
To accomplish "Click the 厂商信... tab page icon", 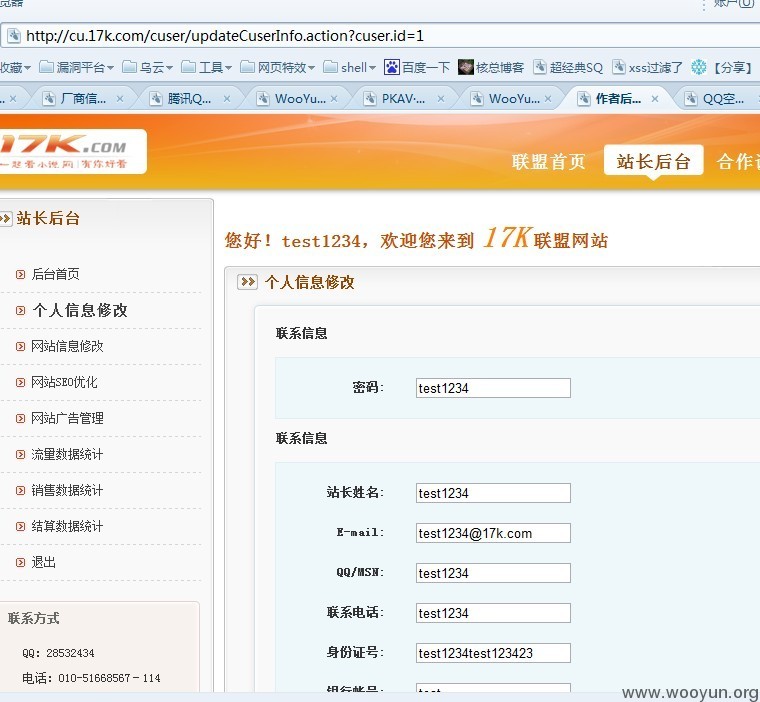I will 49,99.
